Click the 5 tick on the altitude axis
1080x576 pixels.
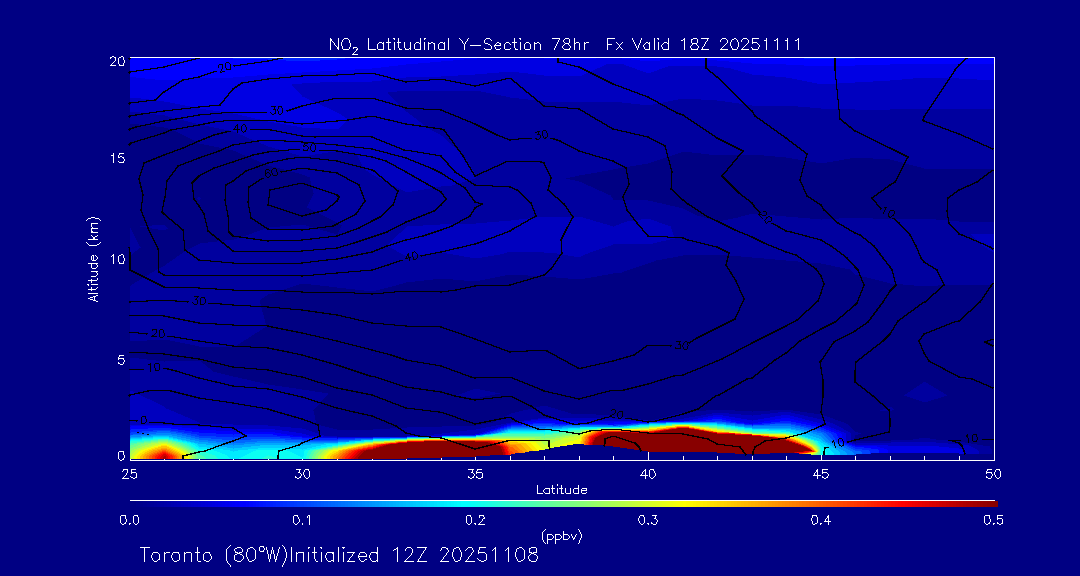(120, 359)
